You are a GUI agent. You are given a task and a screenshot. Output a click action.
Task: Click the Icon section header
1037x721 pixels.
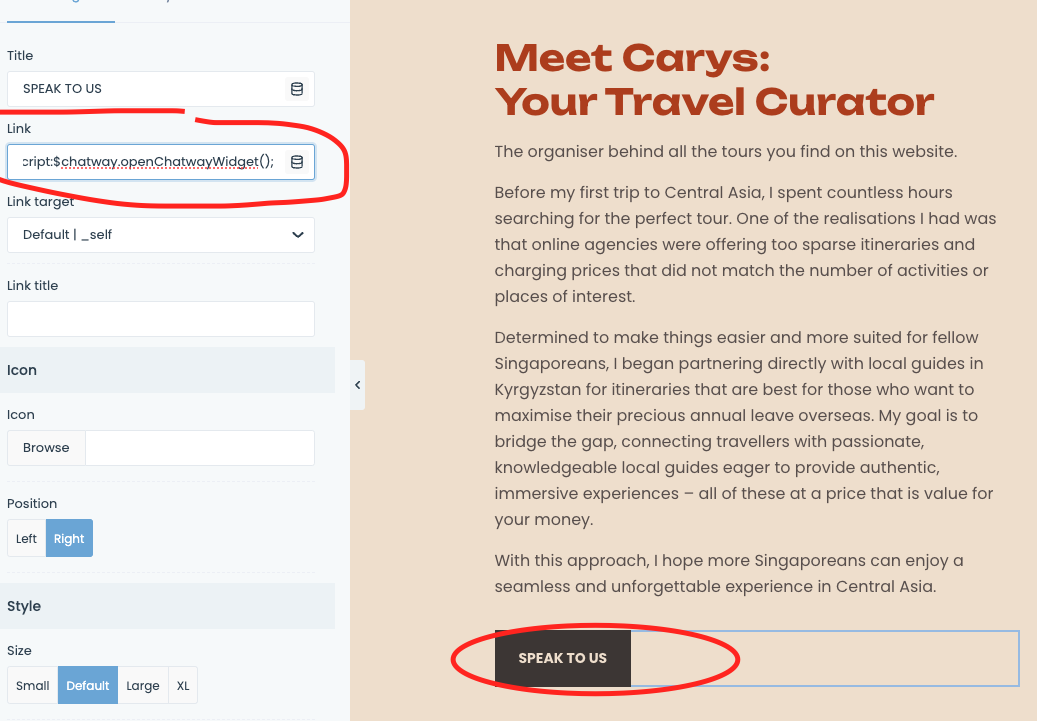pyautogui.click(x=168, y=370)
